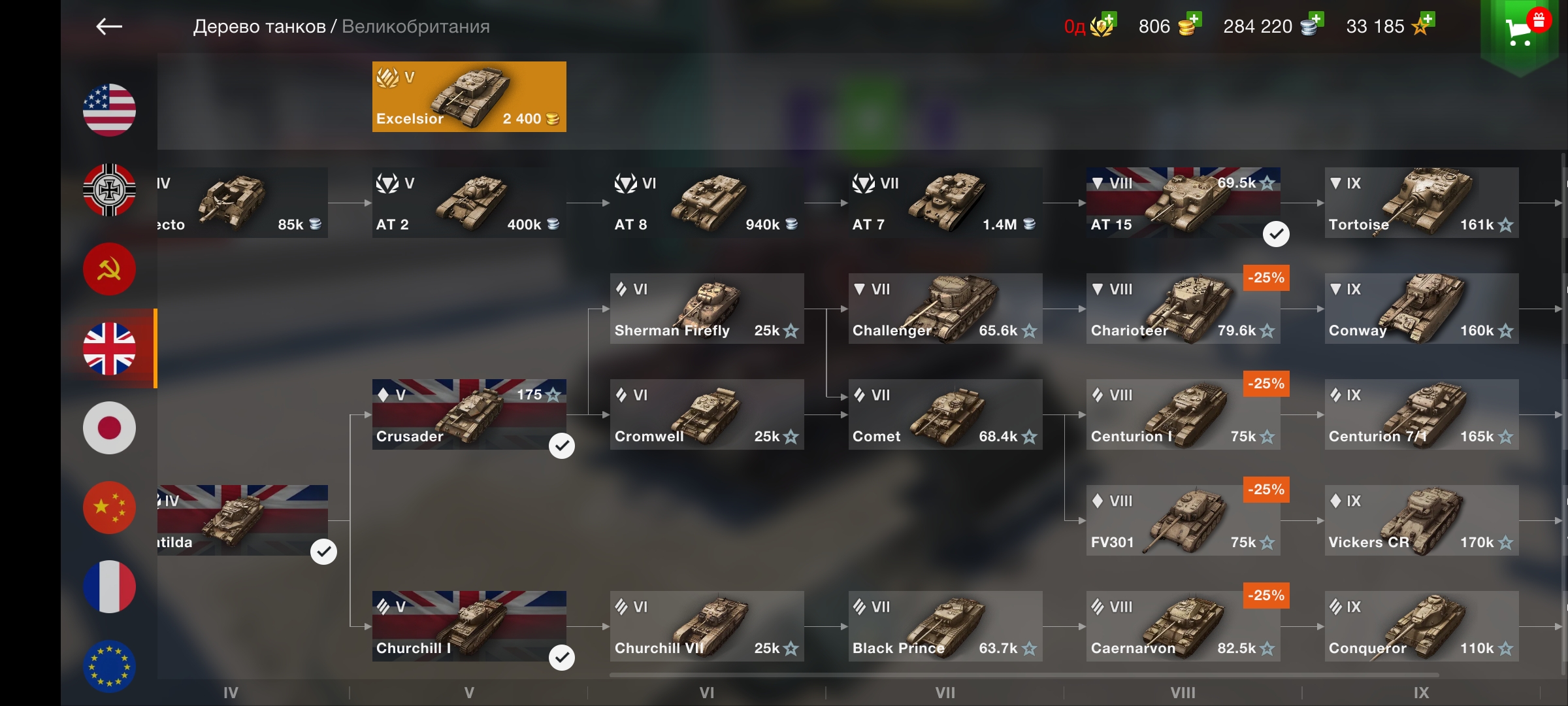Select the Japan nation flag

(109, 428)
